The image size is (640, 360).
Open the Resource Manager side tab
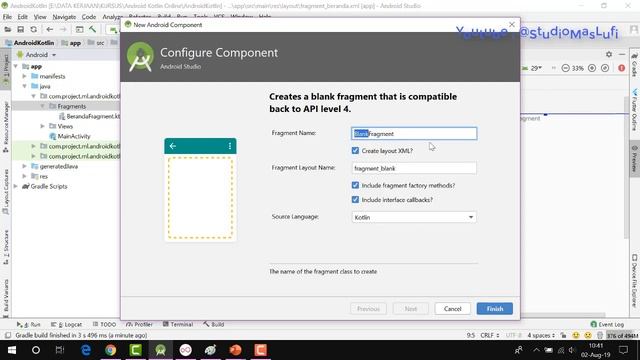pyautogui.click(x=6, y=127)
